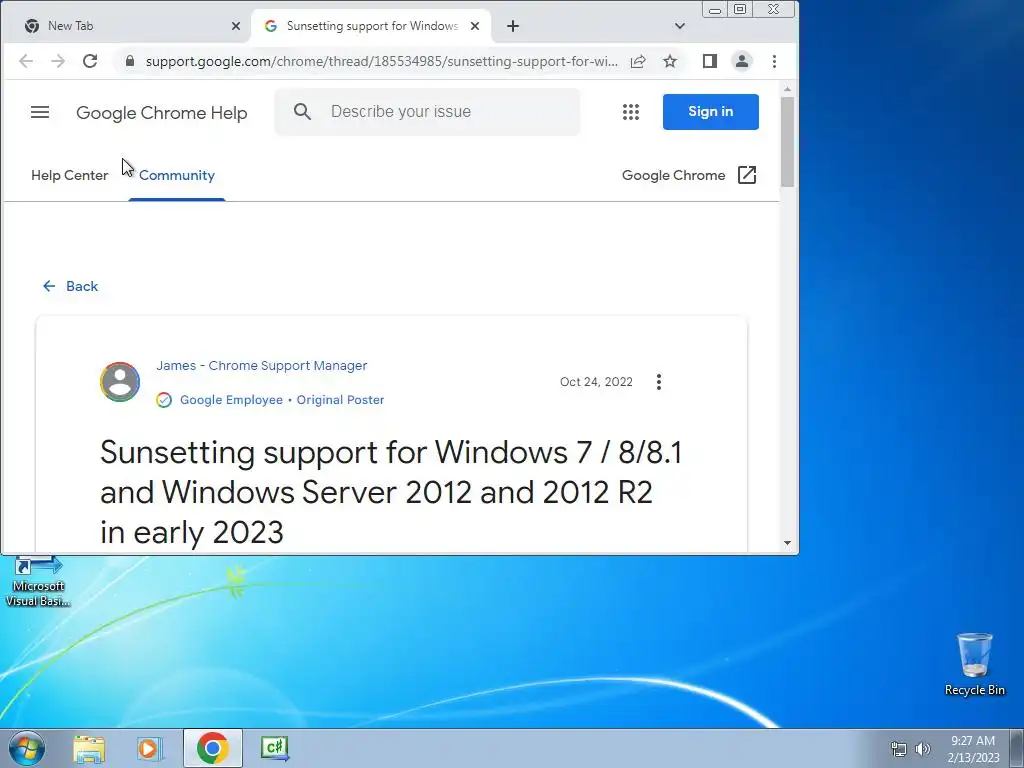
Task: Click the Google Employee verified badge
Action: 164,400
